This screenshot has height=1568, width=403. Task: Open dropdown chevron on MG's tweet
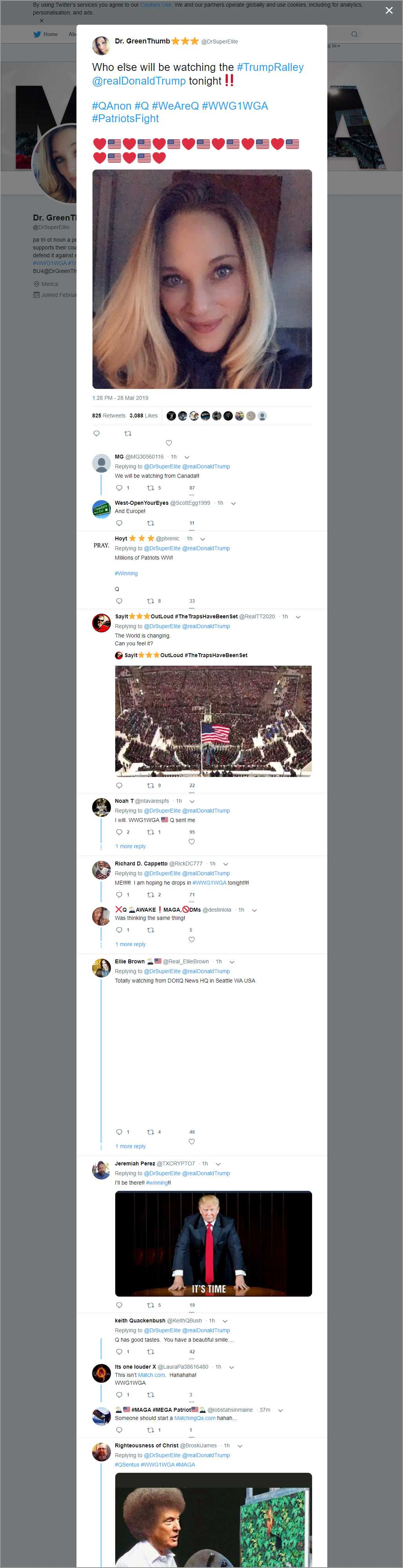click(187, 457)
